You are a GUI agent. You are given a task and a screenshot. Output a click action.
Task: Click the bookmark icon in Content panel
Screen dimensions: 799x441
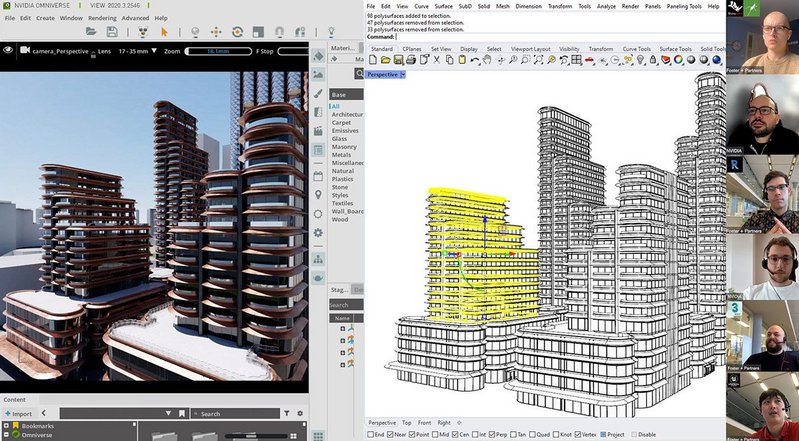click(182, 413)
